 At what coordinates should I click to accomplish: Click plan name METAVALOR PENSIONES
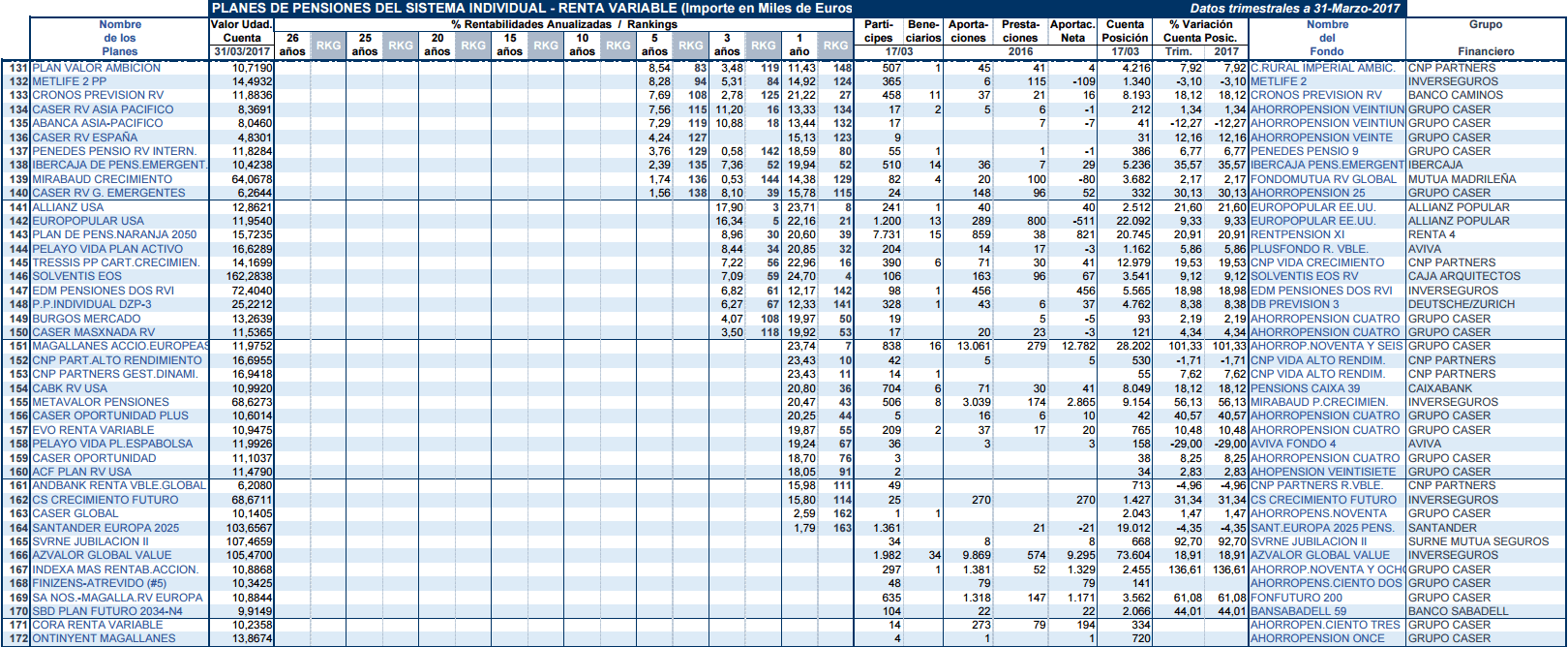[101, 402]
